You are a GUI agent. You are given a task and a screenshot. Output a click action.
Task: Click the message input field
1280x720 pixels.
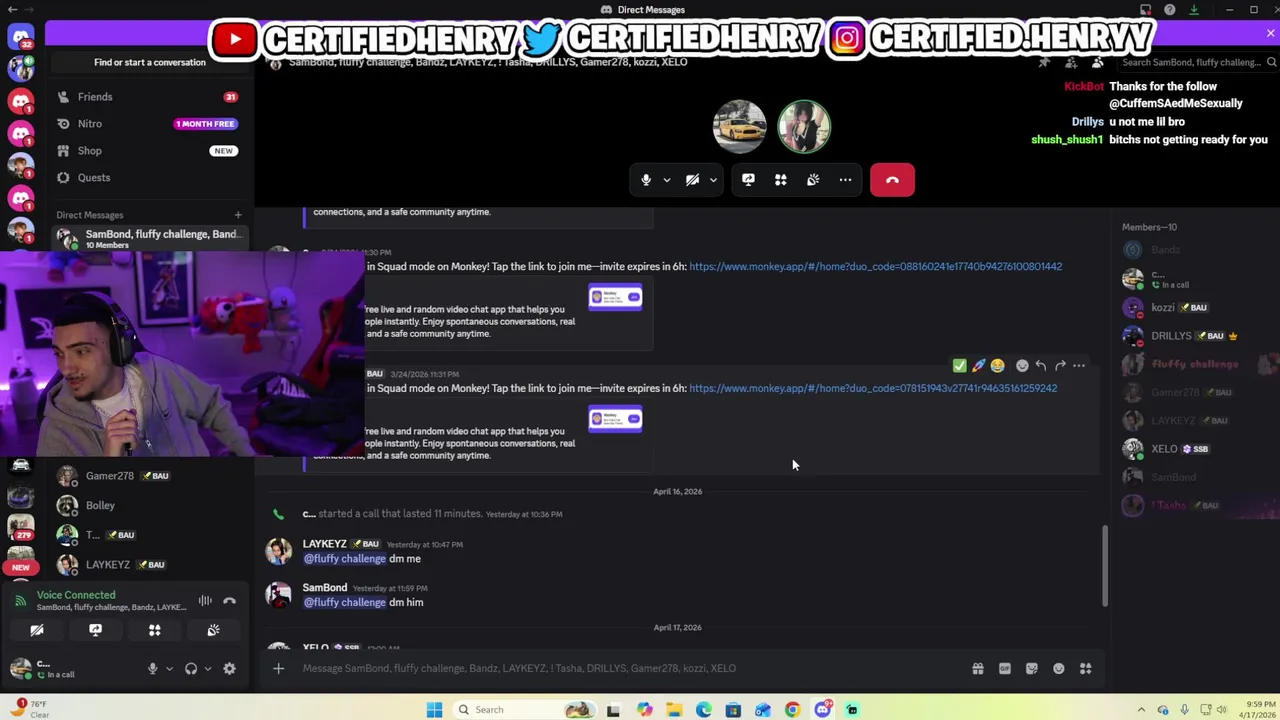(630, 668)
